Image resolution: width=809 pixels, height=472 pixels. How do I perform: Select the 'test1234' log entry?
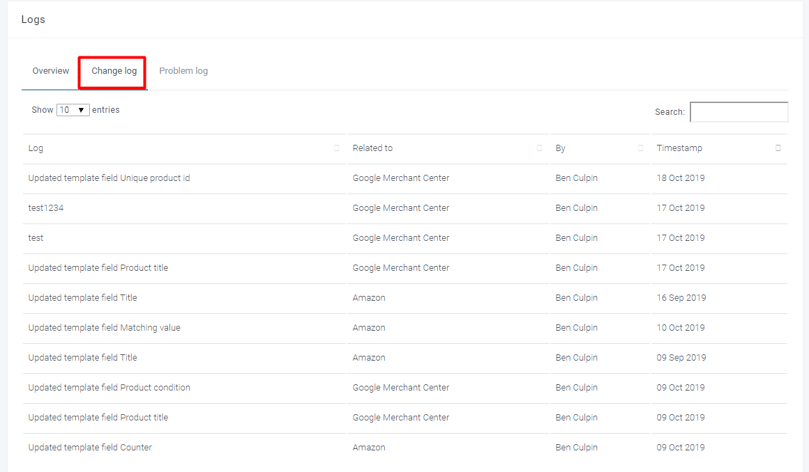click(x=46, y=208)
